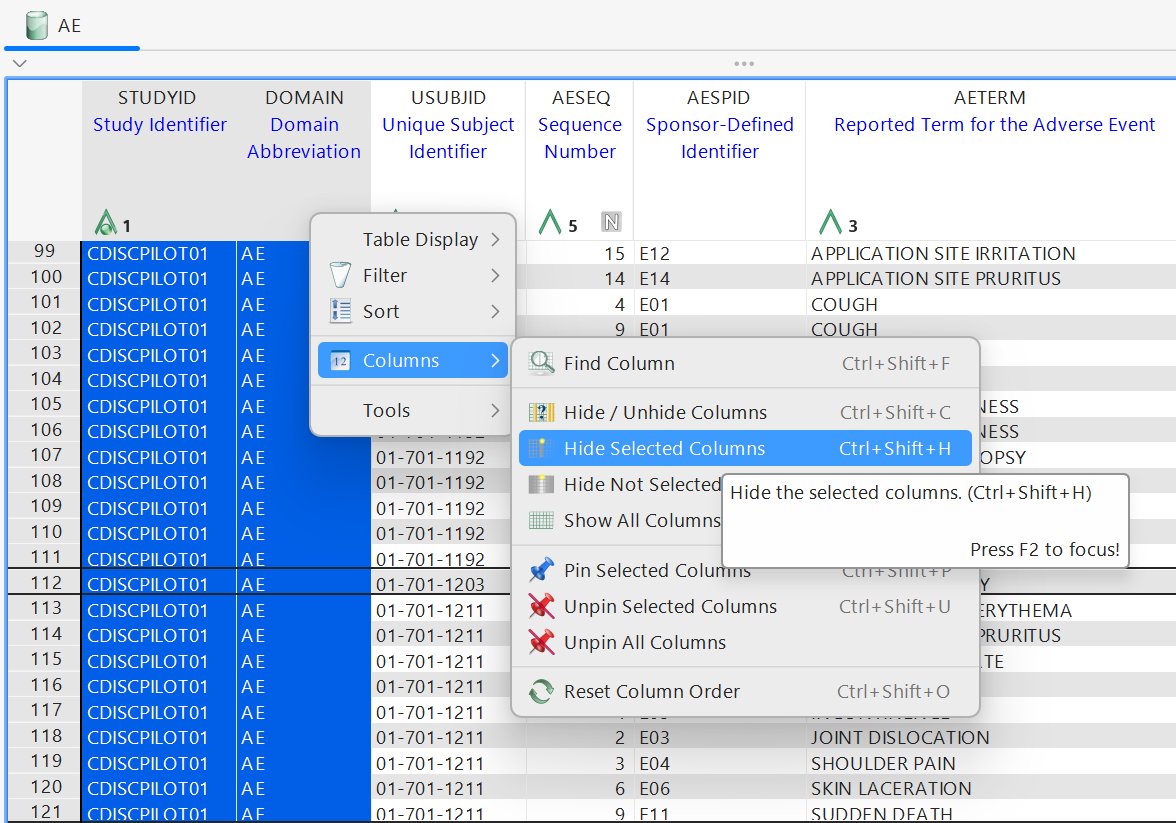The height and width of the screenshot is (823, 1176).
Task: Click the AETERM column header
Action: 991,161
